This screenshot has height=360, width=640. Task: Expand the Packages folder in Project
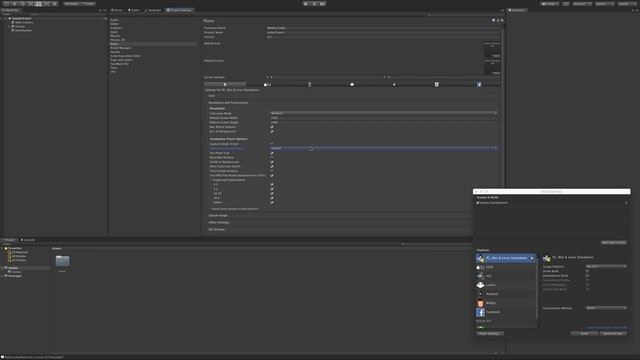tap(2, 276)
